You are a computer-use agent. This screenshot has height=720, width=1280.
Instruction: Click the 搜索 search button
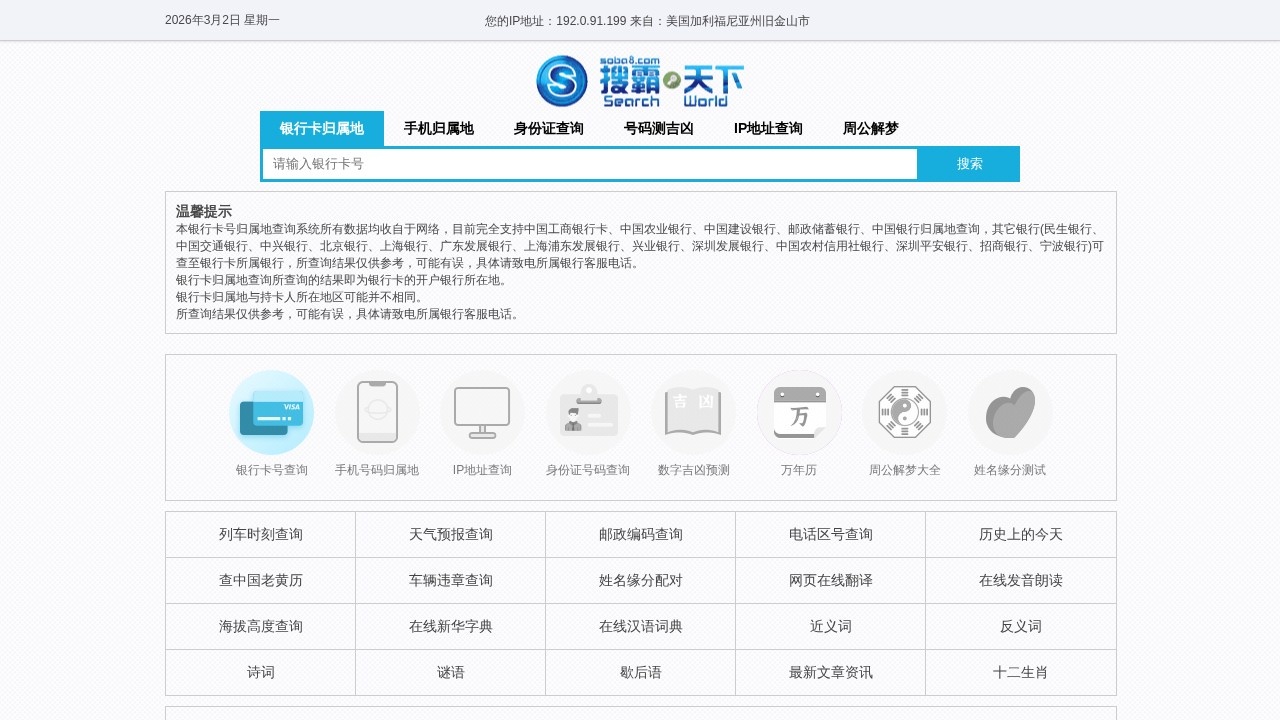[968, 163]
